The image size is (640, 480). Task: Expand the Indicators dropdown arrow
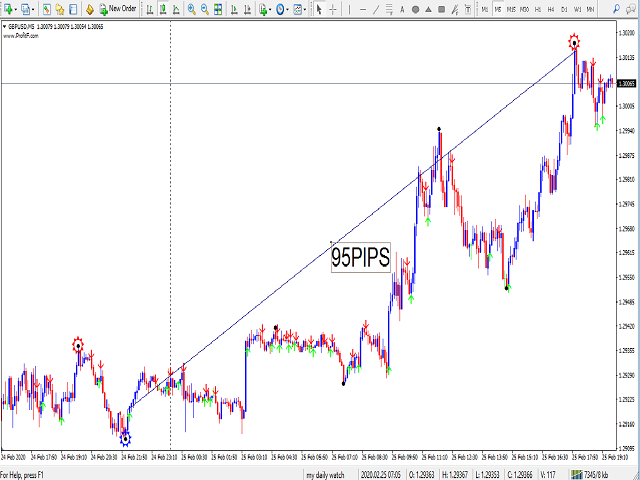271,9
